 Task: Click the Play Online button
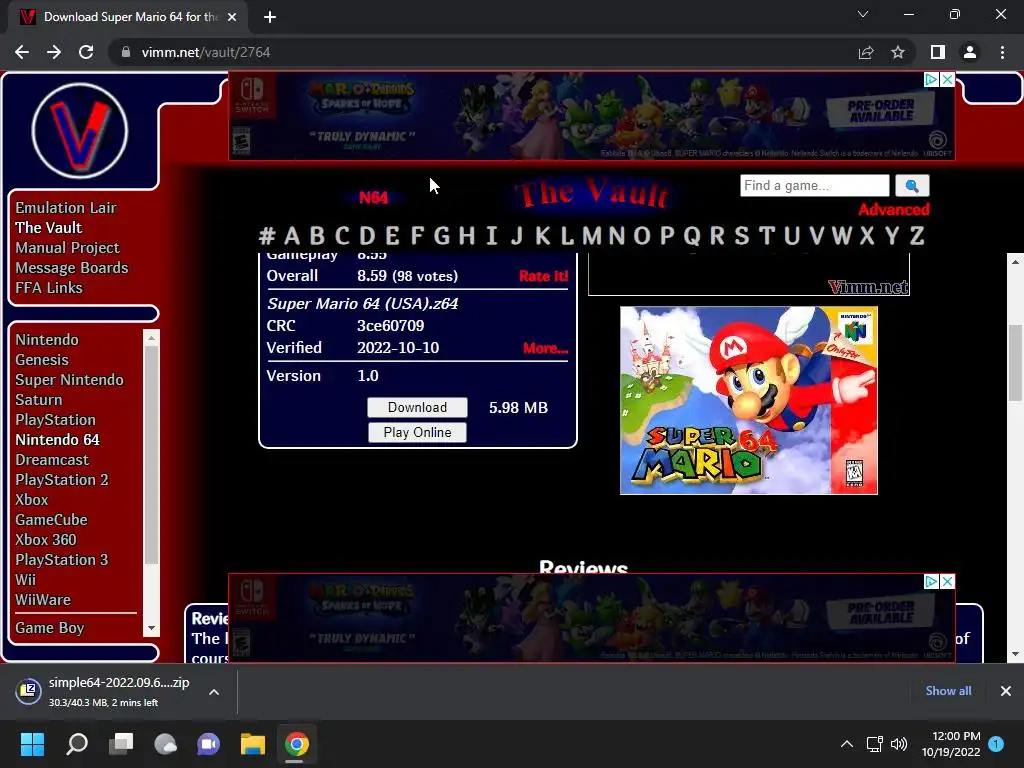point(417,432)
